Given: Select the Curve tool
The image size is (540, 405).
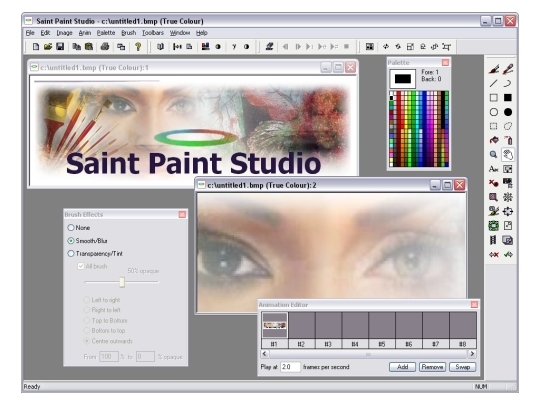Looking at the screenshot, I should click(508, 83).
